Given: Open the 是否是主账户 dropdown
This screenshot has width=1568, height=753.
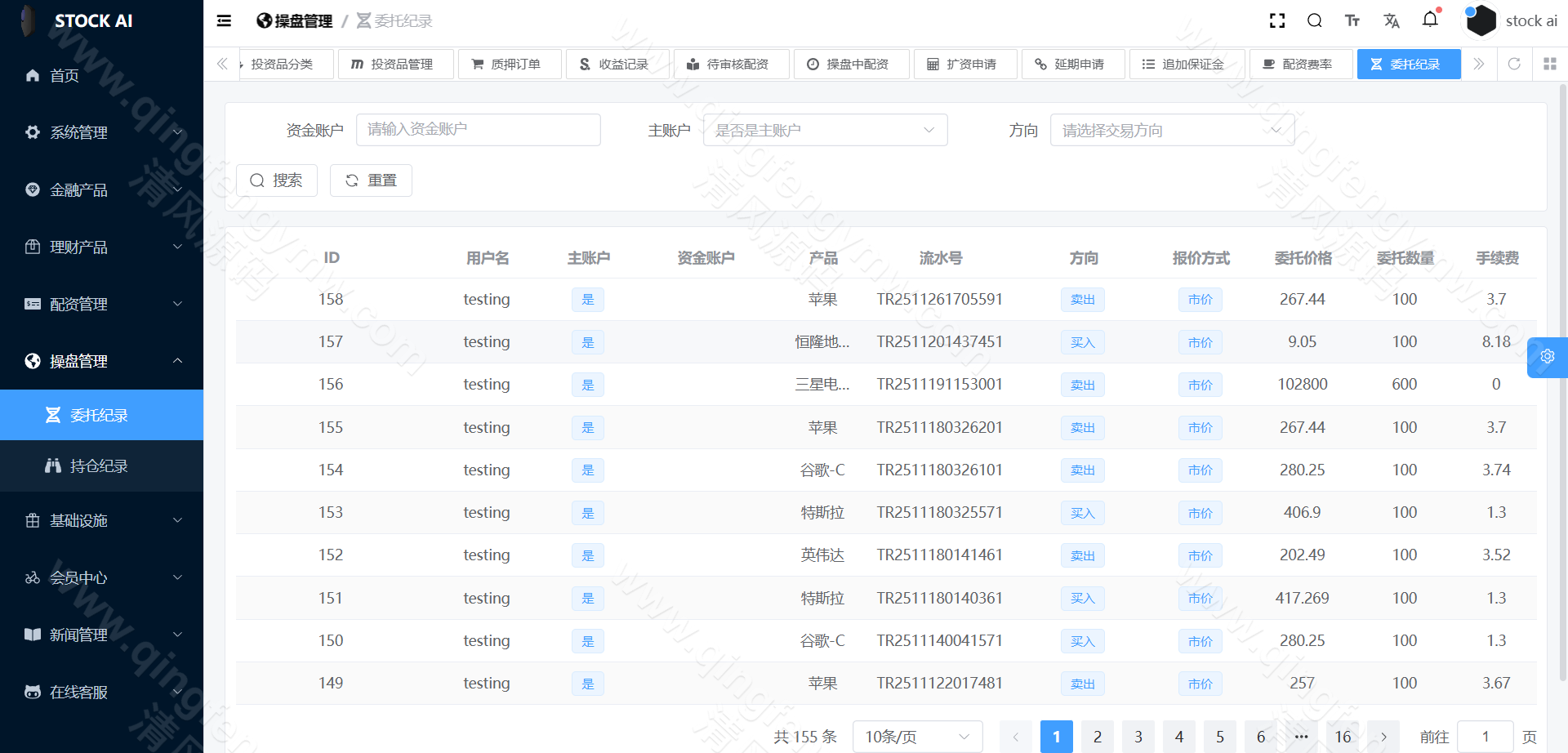Looking at the screenshot, I should click(825, 129).
